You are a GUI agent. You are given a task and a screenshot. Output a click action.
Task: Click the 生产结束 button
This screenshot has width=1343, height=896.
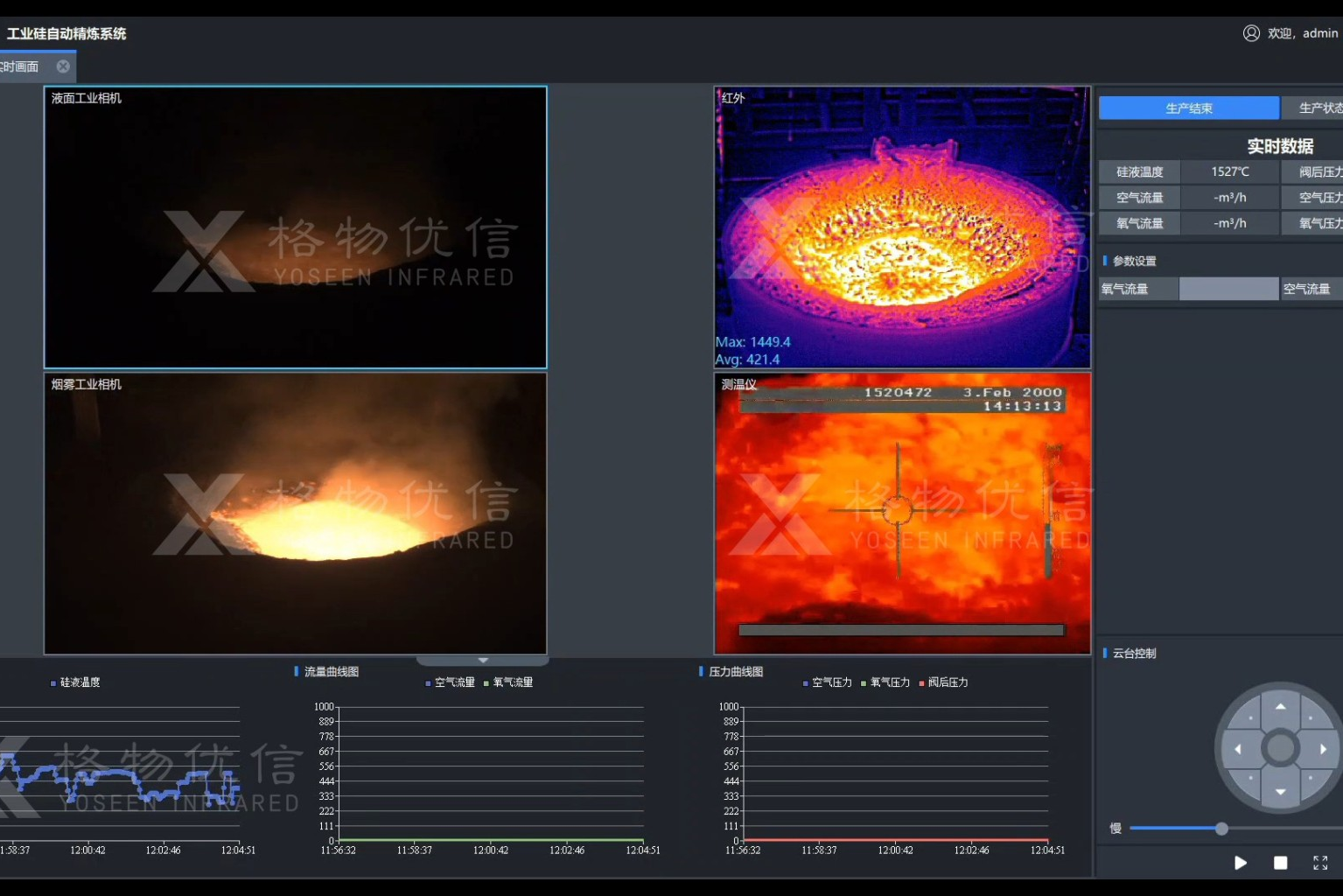click(1188, 108)
